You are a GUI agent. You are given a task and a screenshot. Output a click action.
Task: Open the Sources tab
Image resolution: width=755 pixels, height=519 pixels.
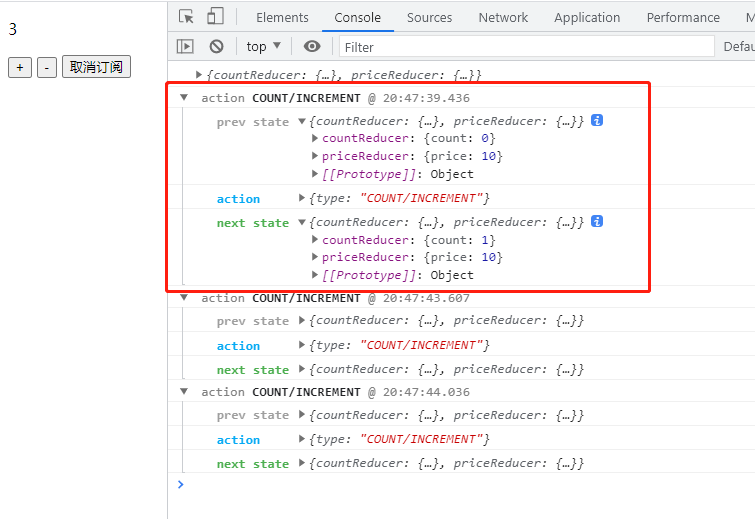point(430,18)
